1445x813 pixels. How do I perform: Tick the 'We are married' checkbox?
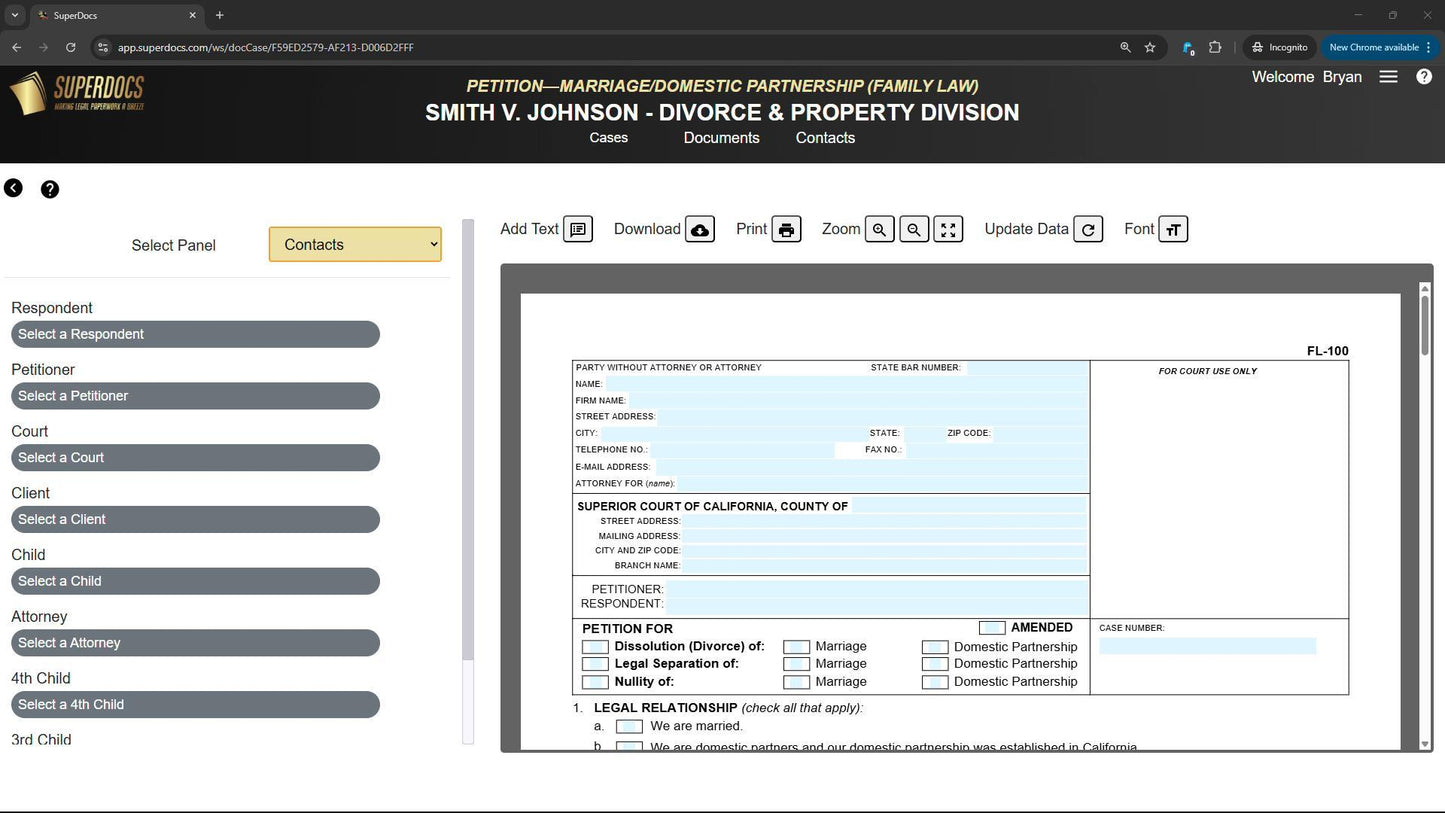coord(629,727)
